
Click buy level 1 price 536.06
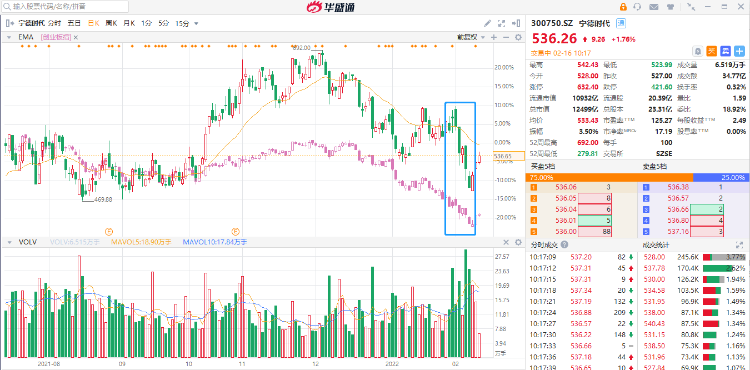click(565, 188)
